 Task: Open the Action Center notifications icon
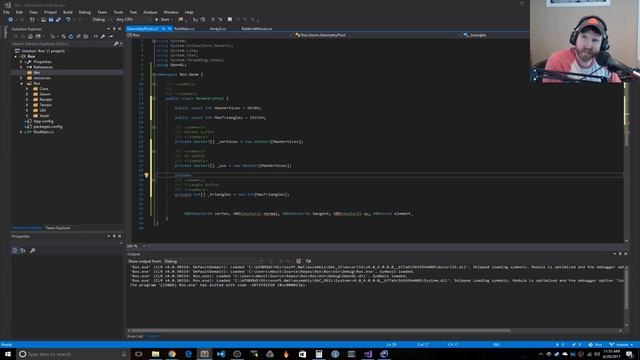[630, 354]
